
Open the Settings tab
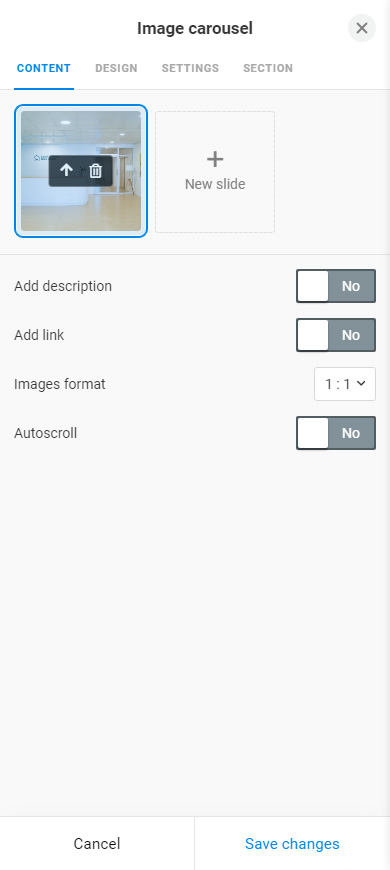[x=190, y=68]
